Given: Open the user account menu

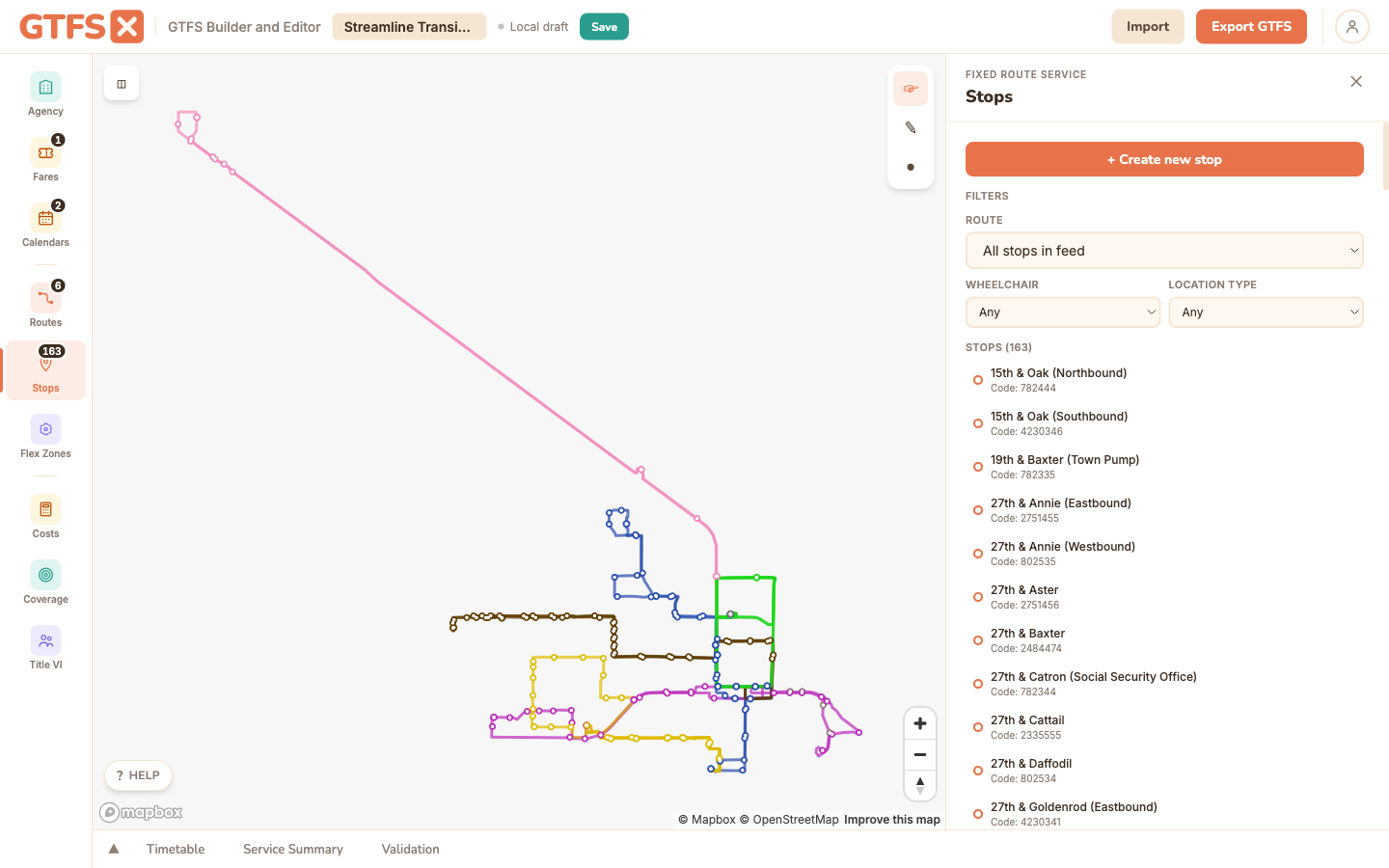Looking at the screenshot, I should tap(1352, 27).
